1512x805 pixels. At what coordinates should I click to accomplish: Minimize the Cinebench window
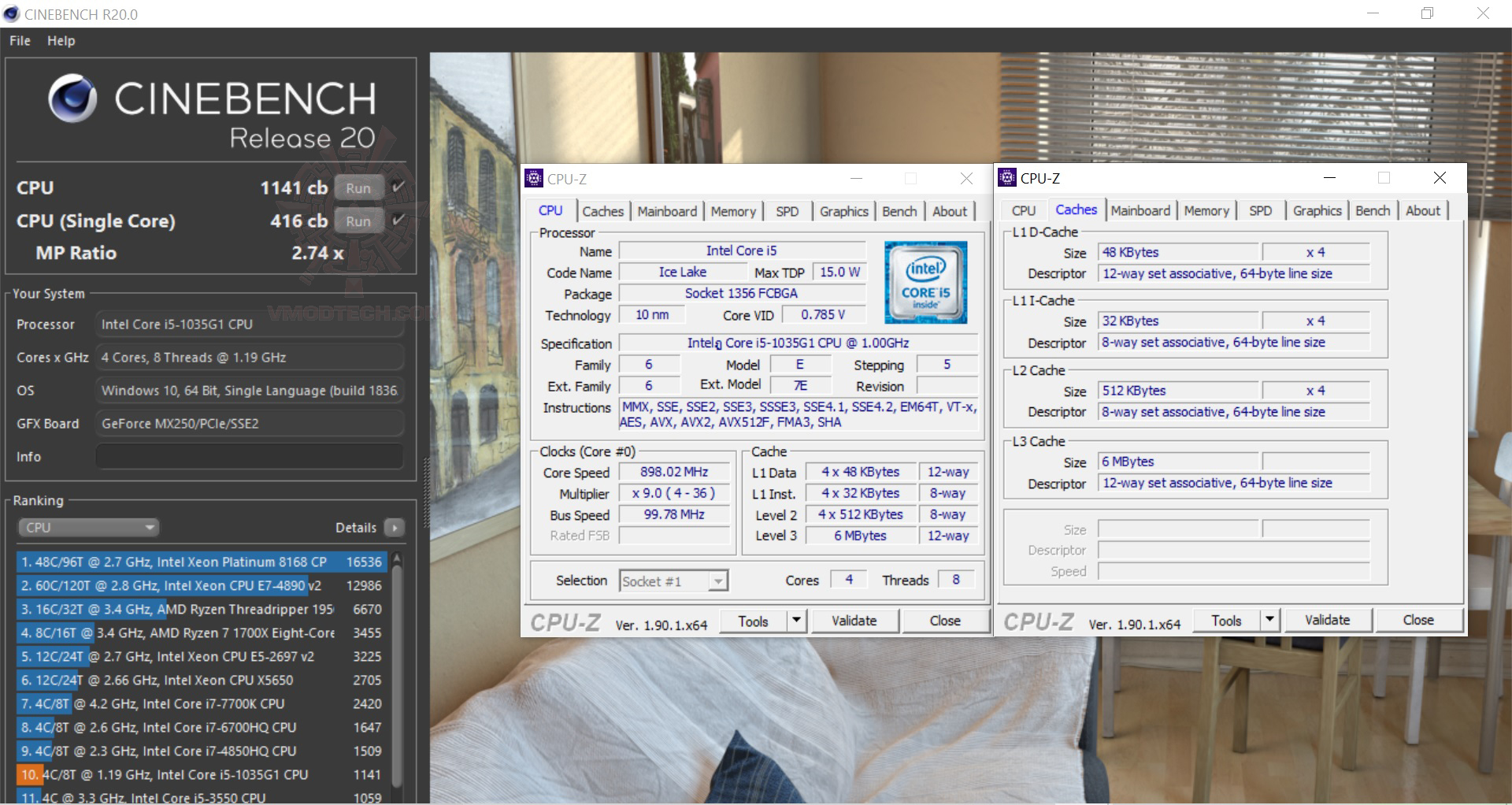[1373, 13]
